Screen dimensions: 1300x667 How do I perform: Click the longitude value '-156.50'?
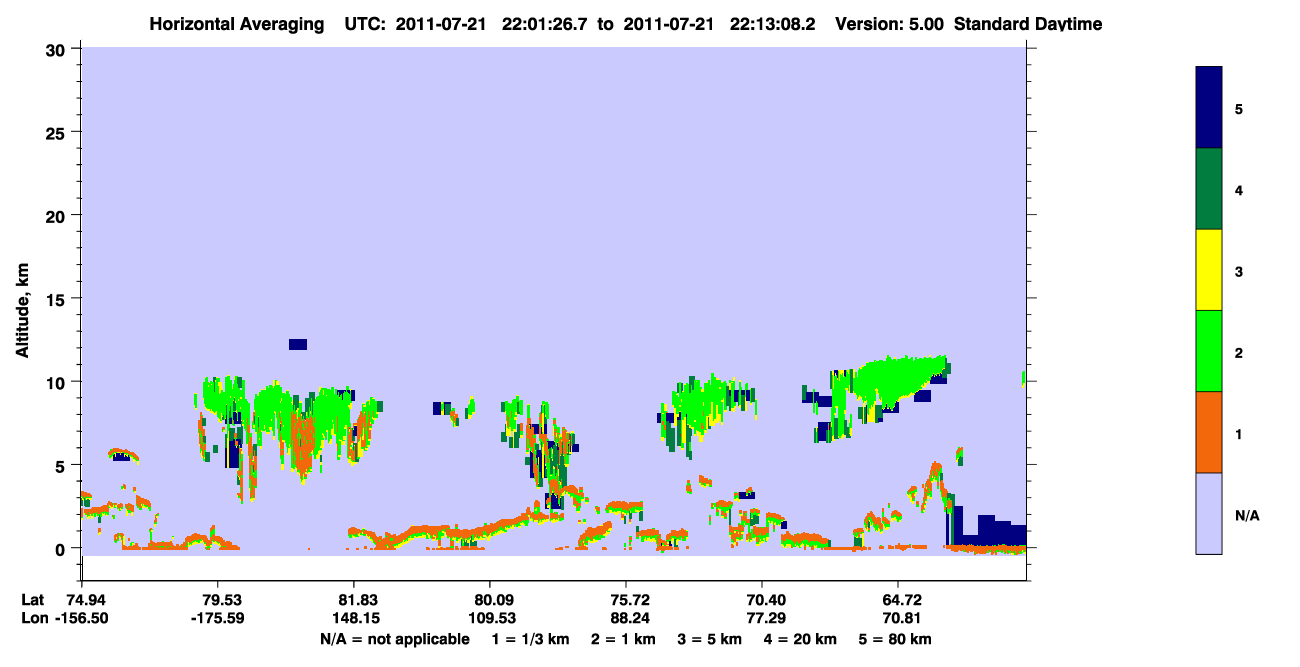[x=81, y=618]
